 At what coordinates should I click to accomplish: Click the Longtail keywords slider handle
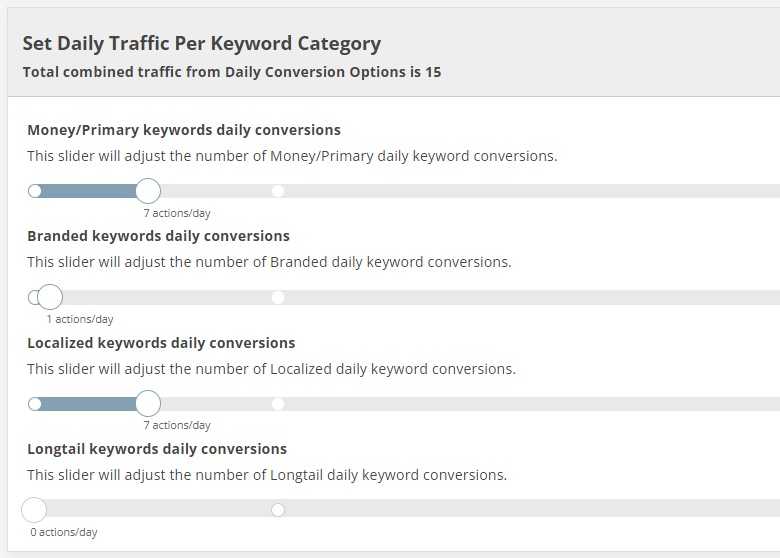pyautogui.click(x=34, y=510)
